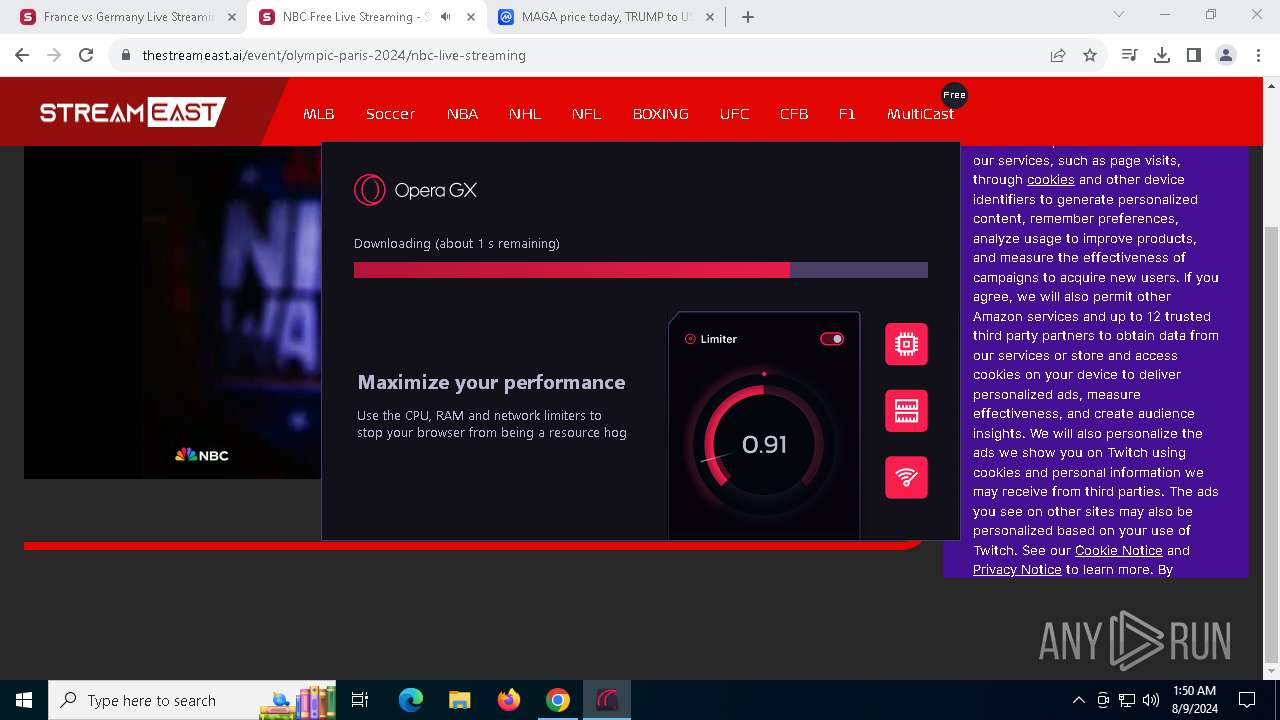Mute the NBC tab audio icon
1280x720 pixels.
pyautogui.click(x=445, y=17)
